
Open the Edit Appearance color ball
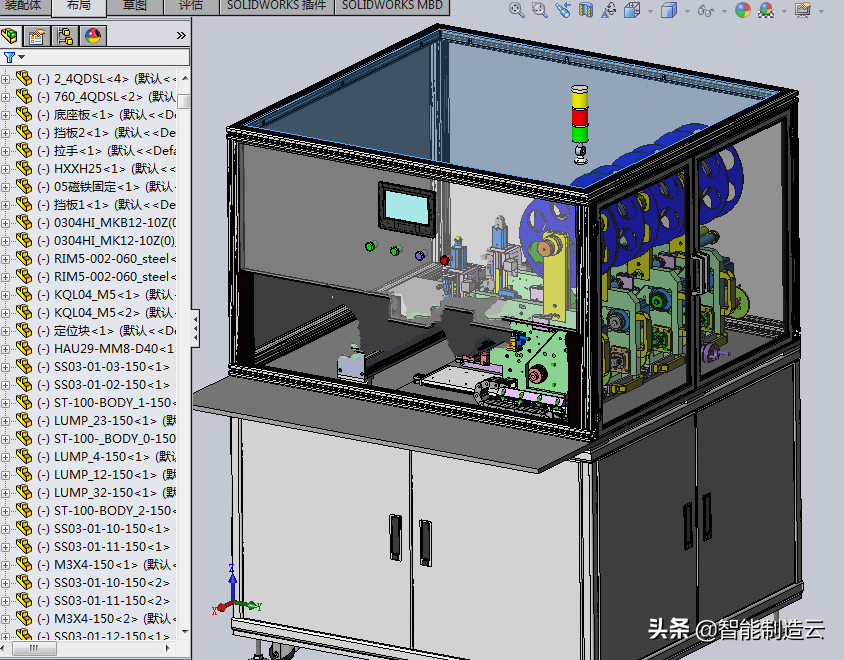pos(742,10)
